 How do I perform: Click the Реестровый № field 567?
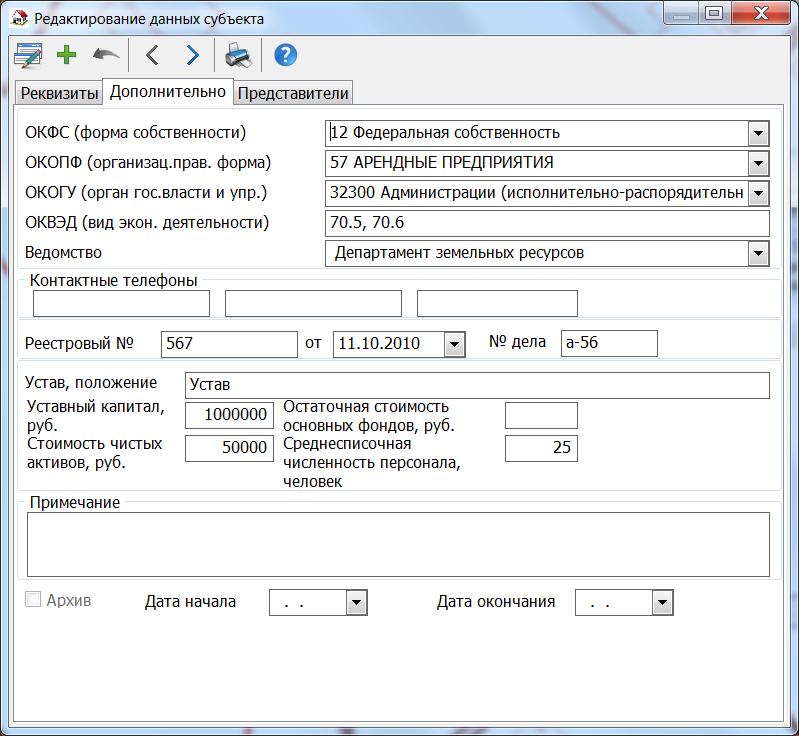pos(229,344)
